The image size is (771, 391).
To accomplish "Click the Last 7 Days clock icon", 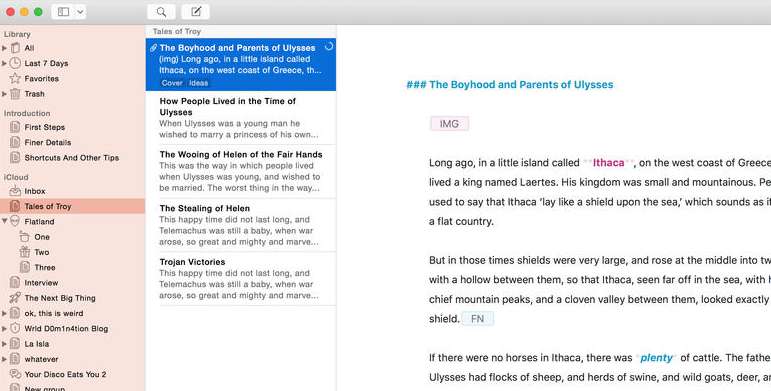I will 16,63.
